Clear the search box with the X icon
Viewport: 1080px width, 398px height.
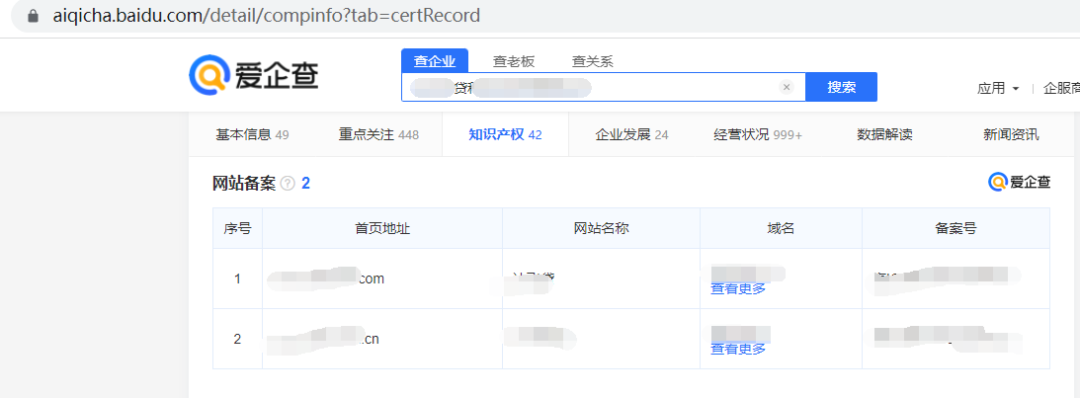pyautogui.click(x=787, y=87)
